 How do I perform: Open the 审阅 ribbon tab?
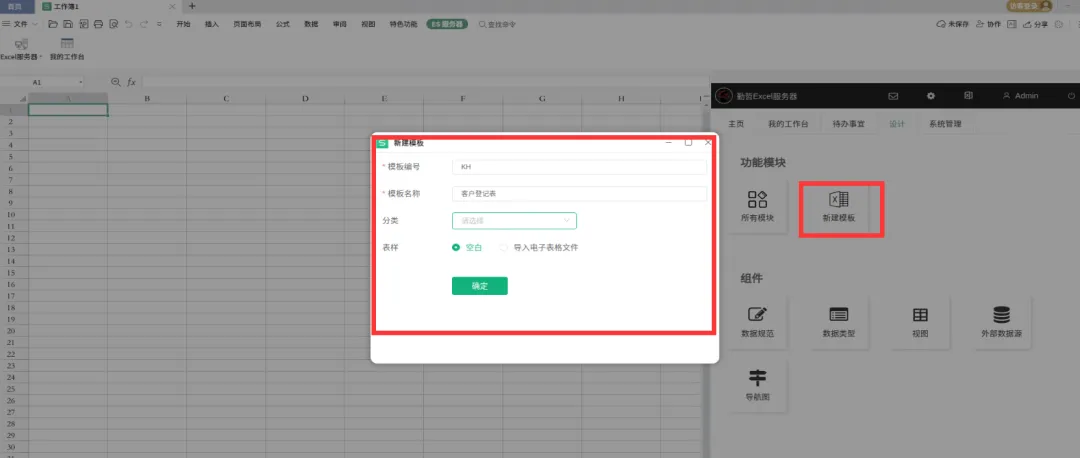[x=340, y=24]
